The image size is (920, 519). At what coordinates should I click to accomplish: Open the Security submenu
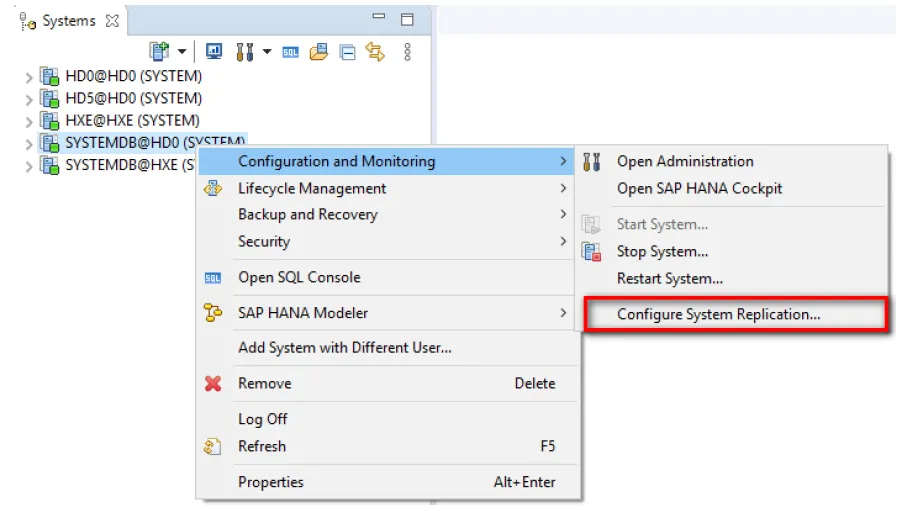coord(386,242)
